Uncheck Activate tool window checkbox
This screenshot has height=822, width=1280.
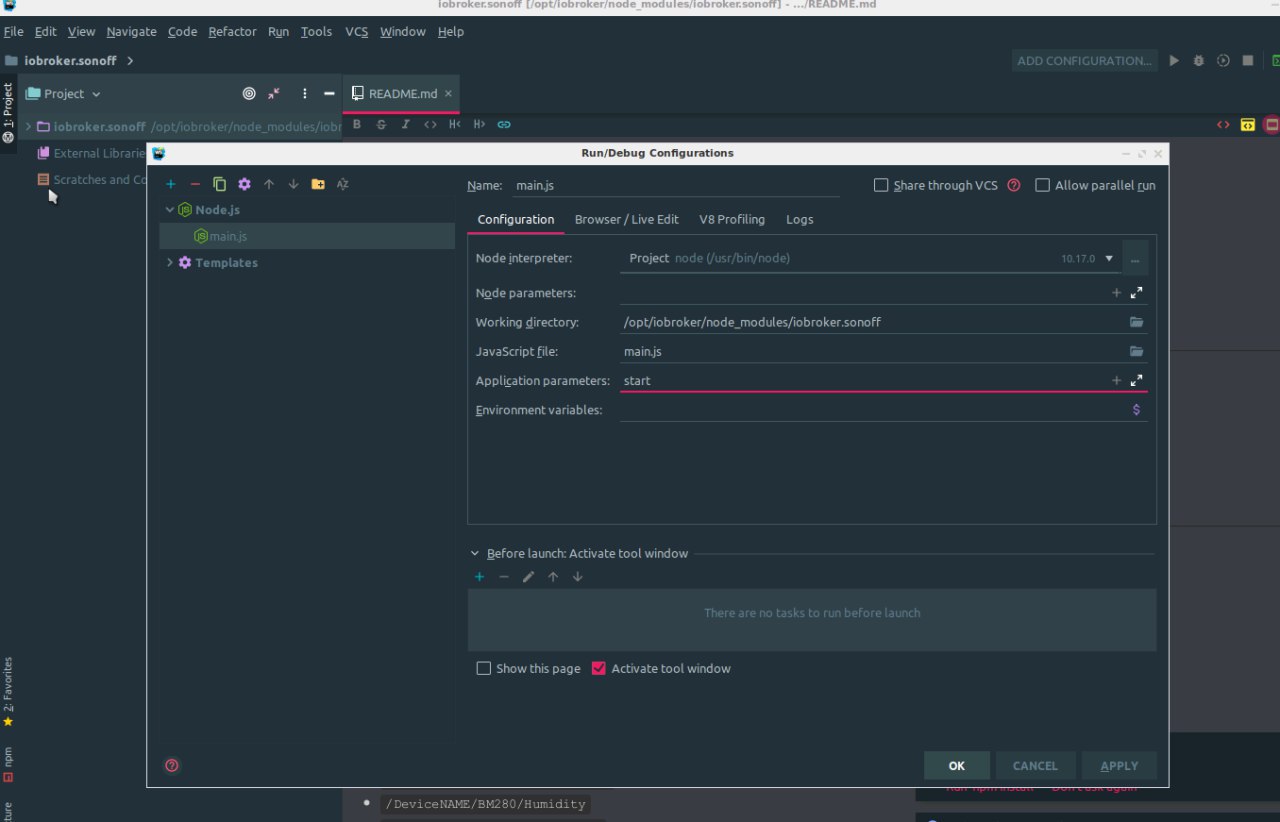pos(599,668)
